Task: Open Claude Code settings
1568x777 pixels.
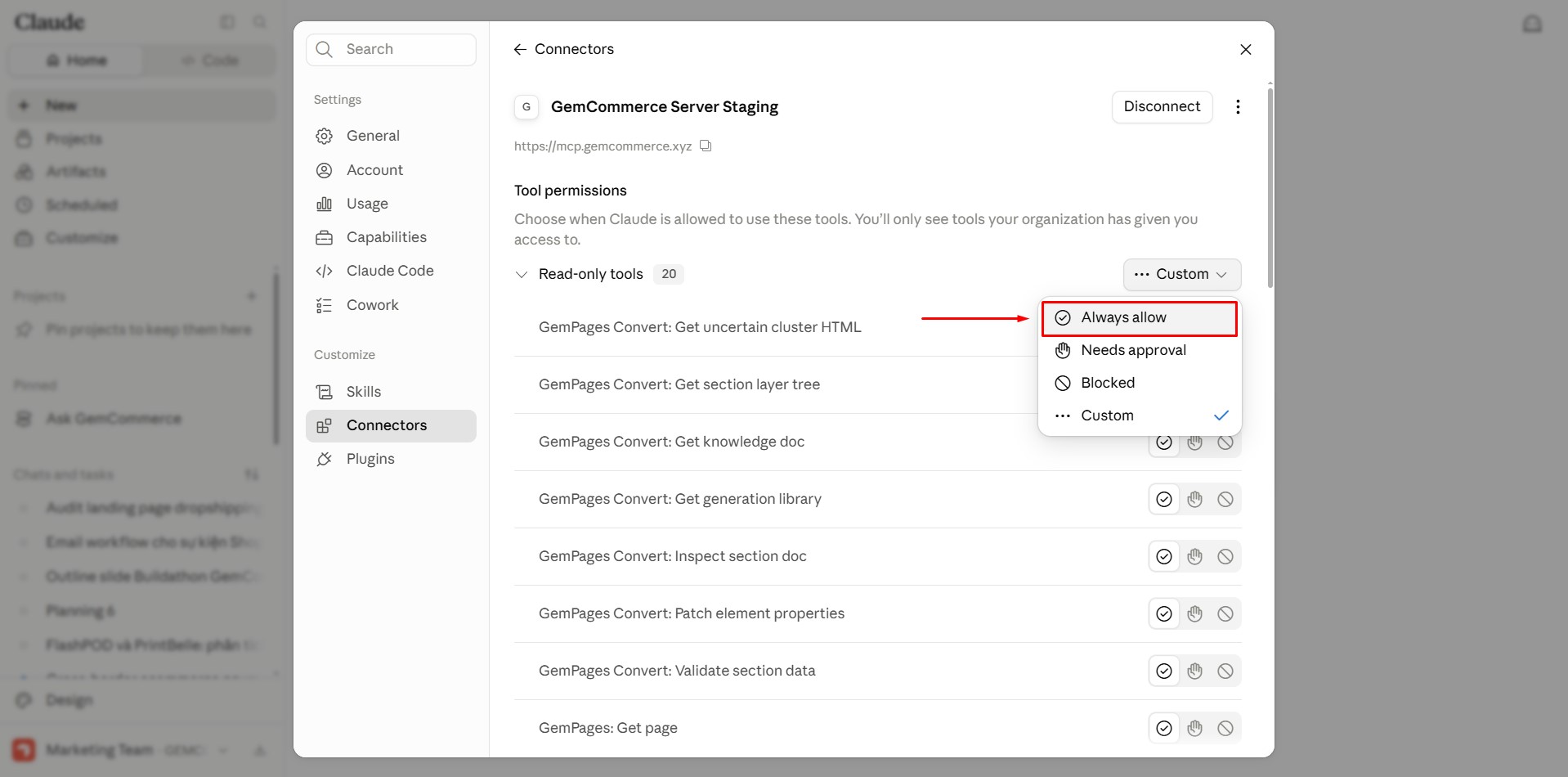Action: pyautogui.click(x=391, y=271)
